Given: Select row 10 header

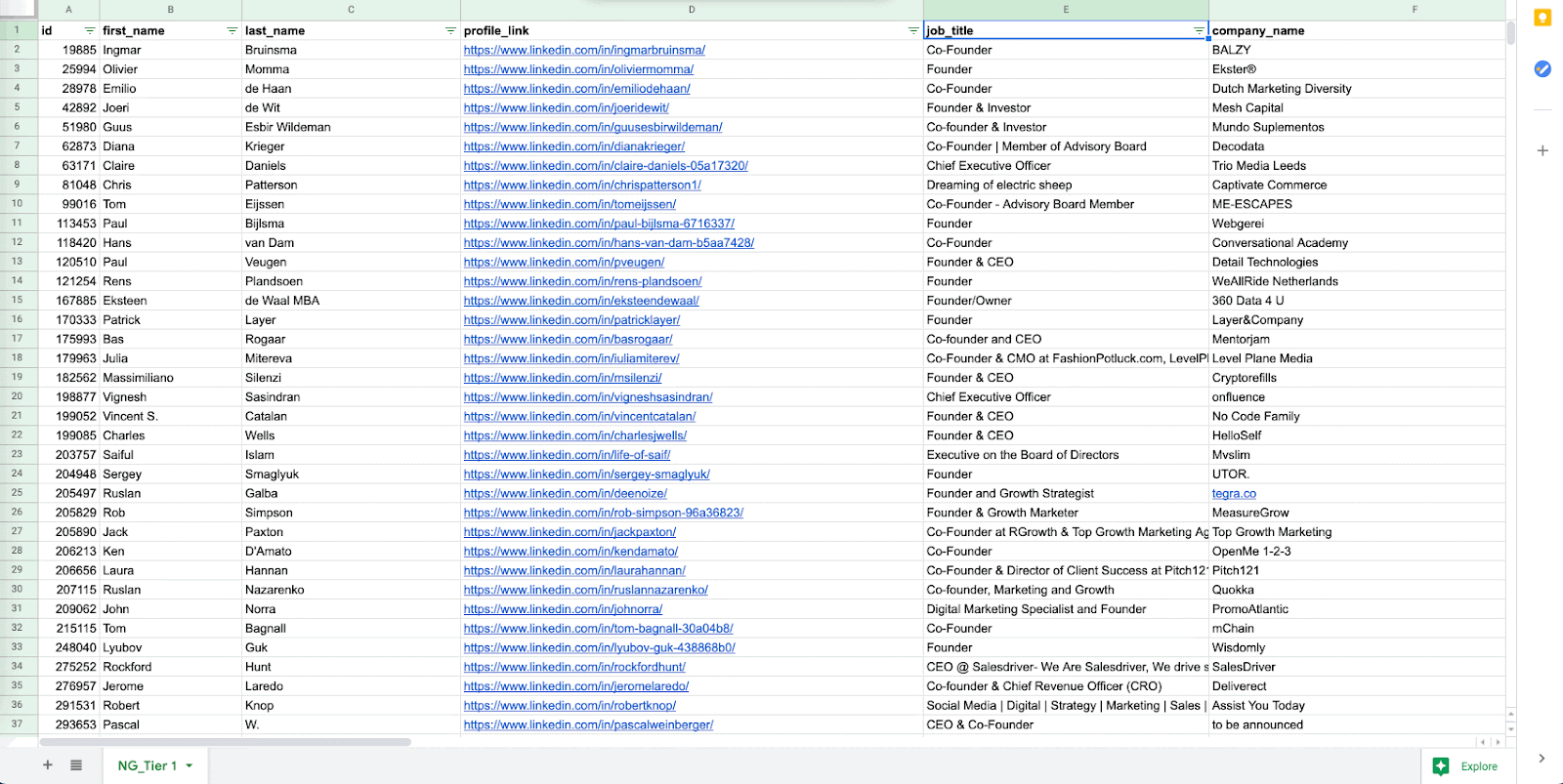Looking at the screenshot, I should pos(18,204).
